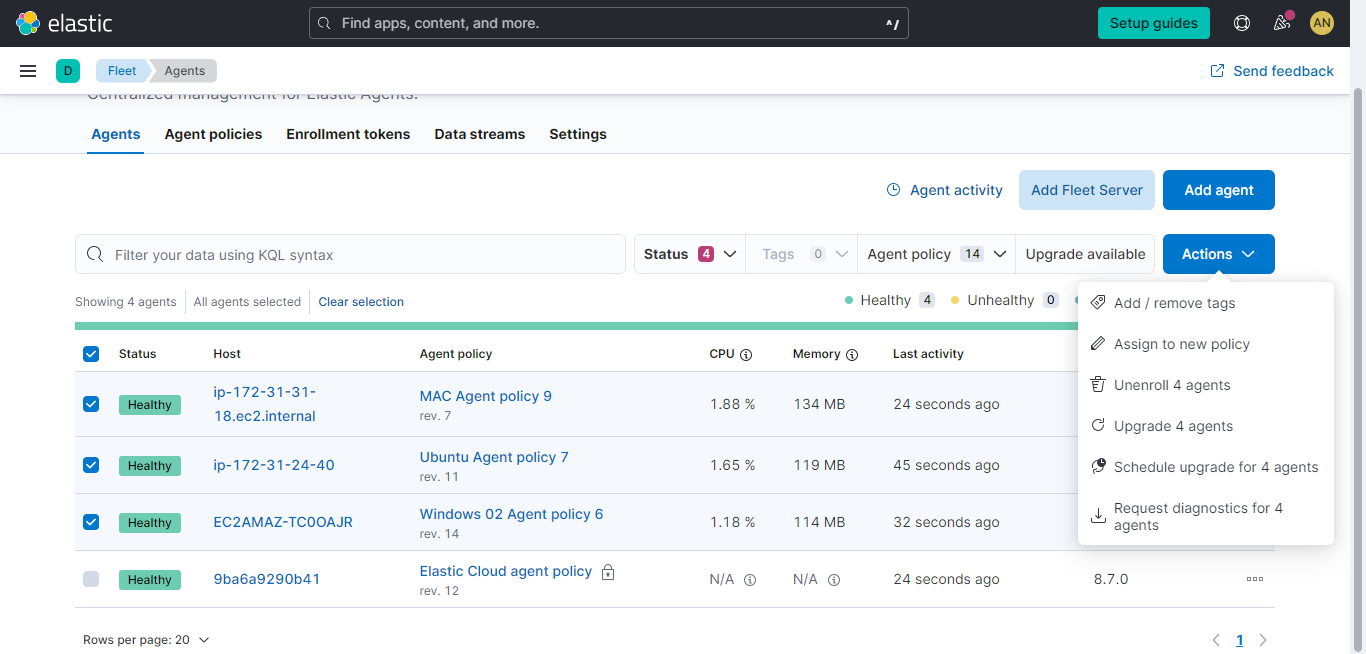The width and height of the screenshot is (1366, 654).
Task: Click the disabled checkbox for 9ba6a9290b41
Action: coord(91,579)
